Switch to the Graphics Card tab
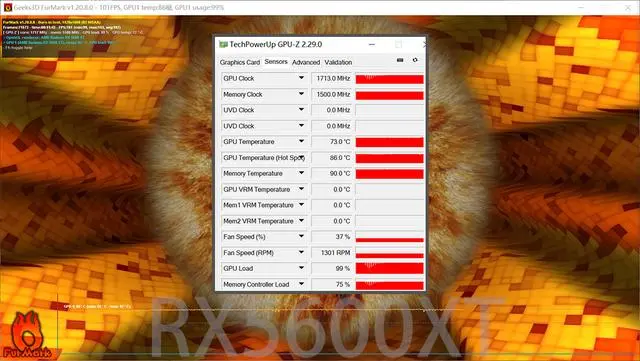This screenshot has width=640, height=361. [x=240, y=62]
